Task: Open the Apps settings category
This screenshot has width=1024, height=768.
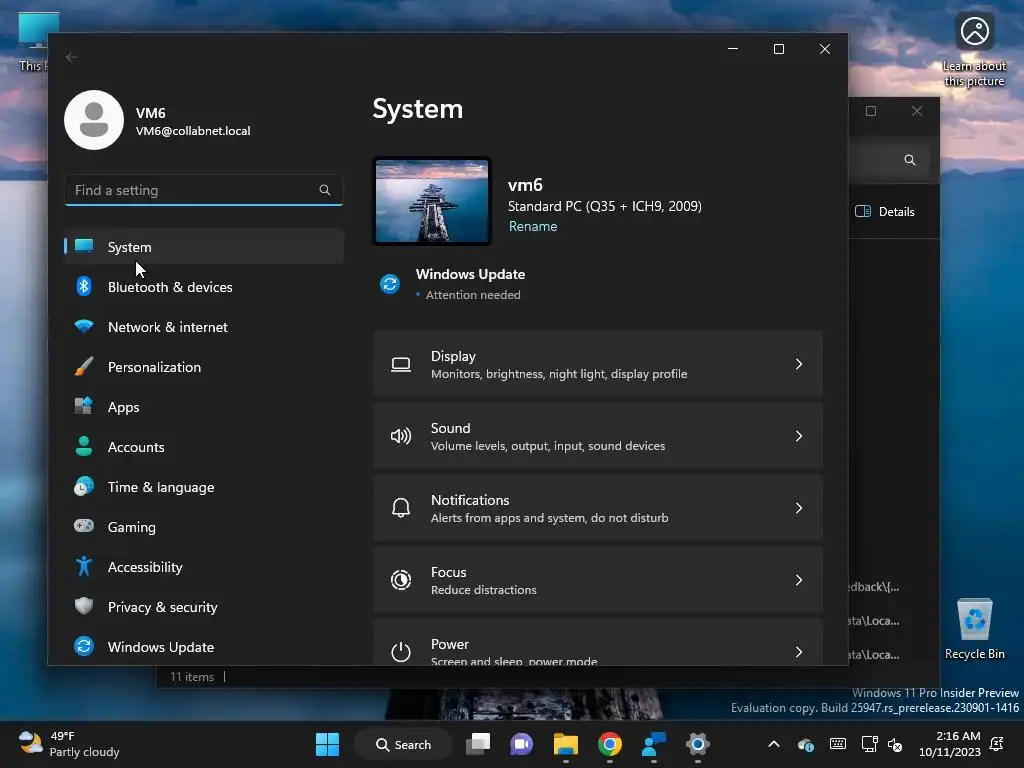Action: [x=204, y=407]
